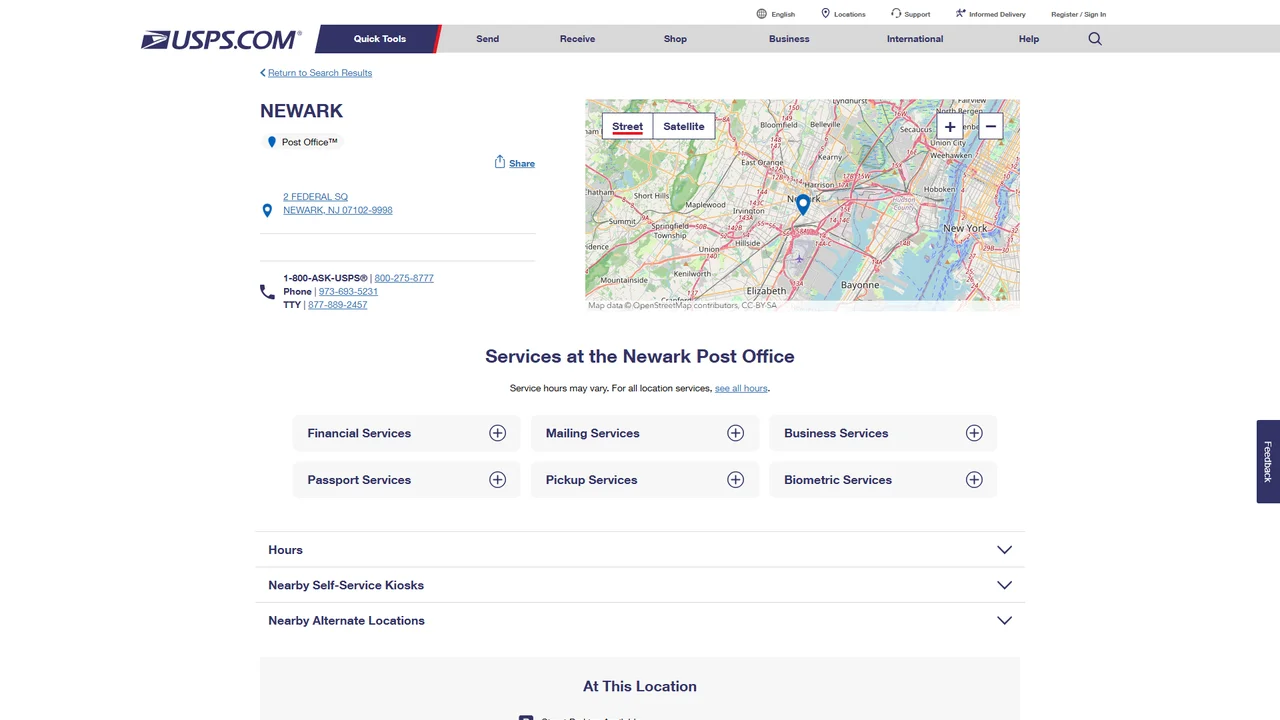Image resolution: width=1280 pixels, height=720 pixels.
Task: Open the Shop menu
Action: click(675, 39)
